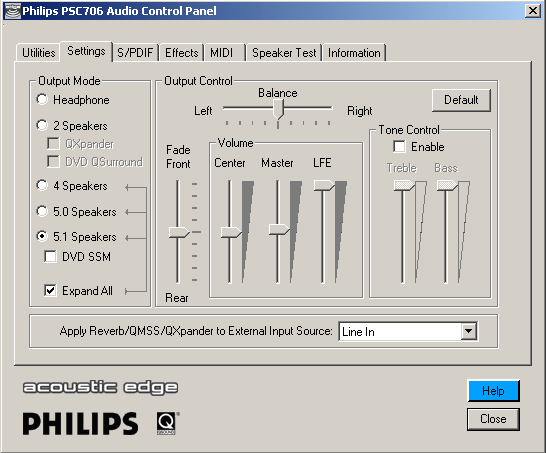Select the 5.1 Speakers radio button
Viewport: 546px width, 453px height.
tap(42, 236)
